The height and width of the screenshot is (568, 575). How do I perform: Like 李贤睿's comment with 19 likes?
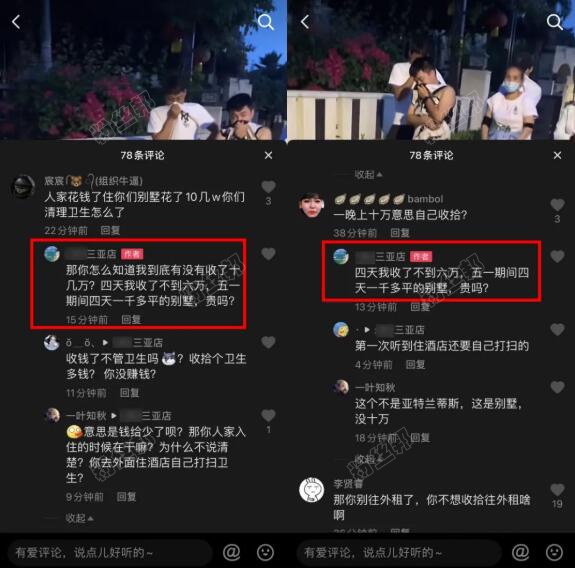point(557,490)
